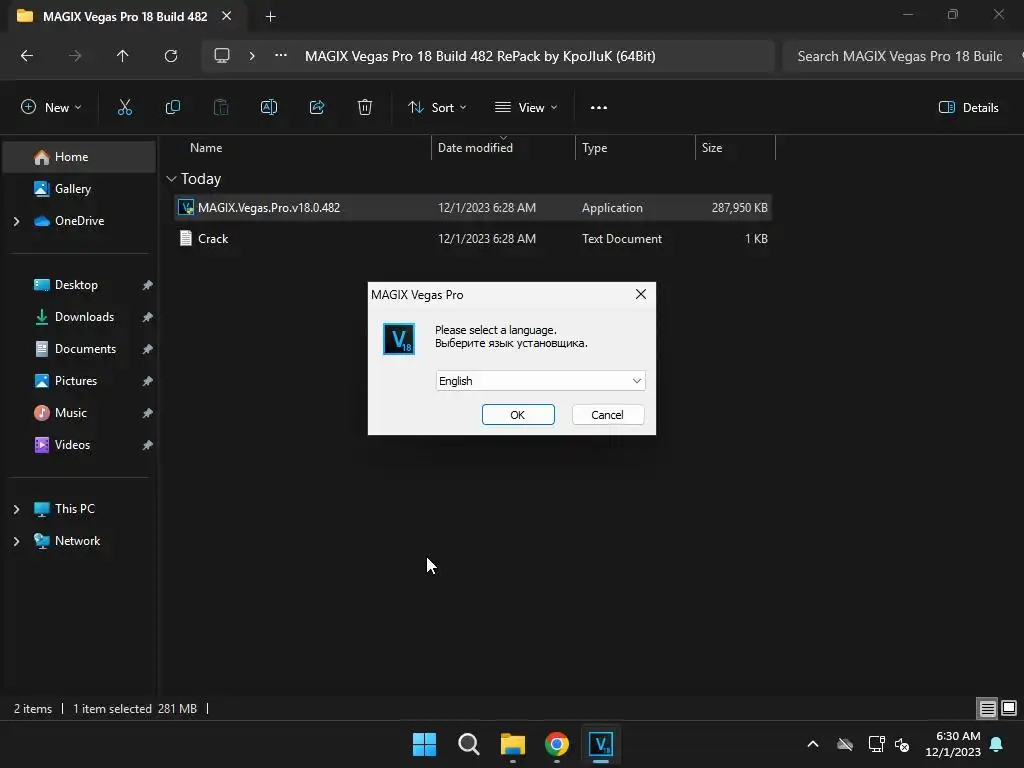
Task: Expand This PC tree node
Action: pyautogui.click(x=16, y=509)
